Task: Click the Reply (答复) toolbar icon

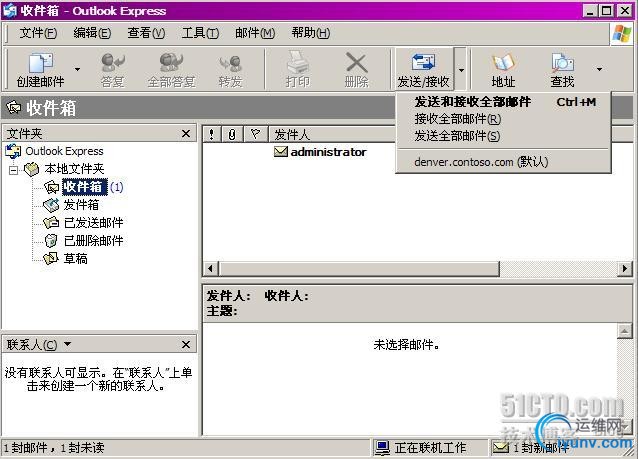Action: tap(113, 70)
